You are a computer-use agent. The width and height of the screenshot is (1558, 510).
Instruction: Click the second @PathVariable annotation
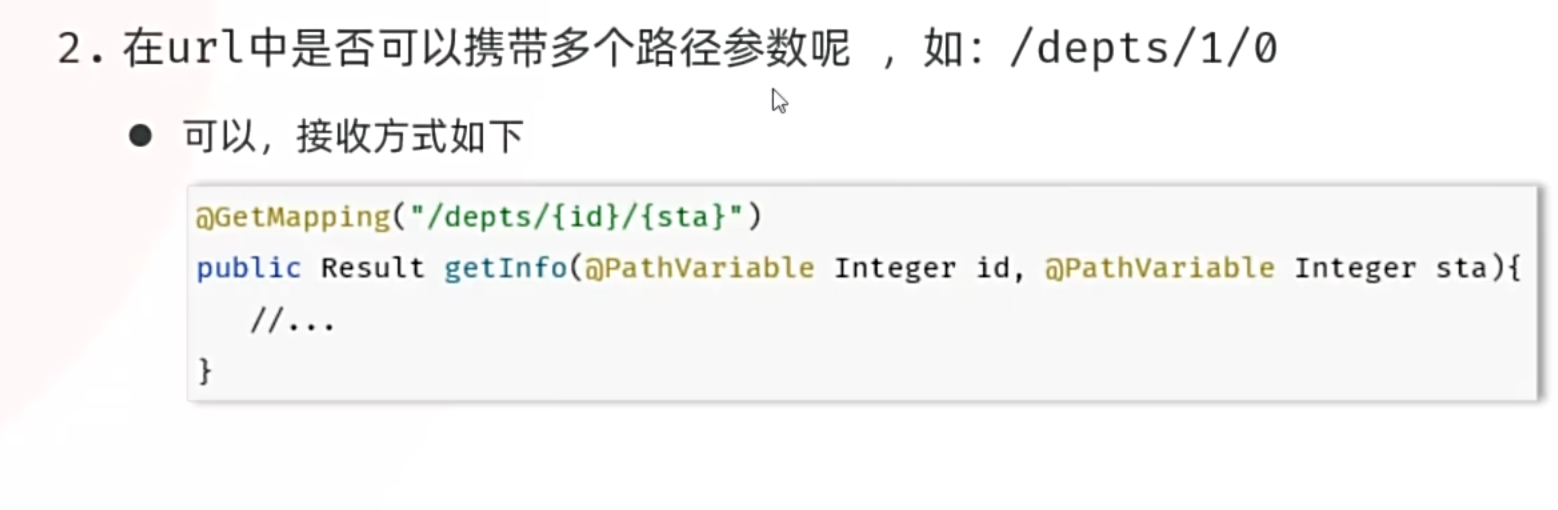(x=1160, y=269)
